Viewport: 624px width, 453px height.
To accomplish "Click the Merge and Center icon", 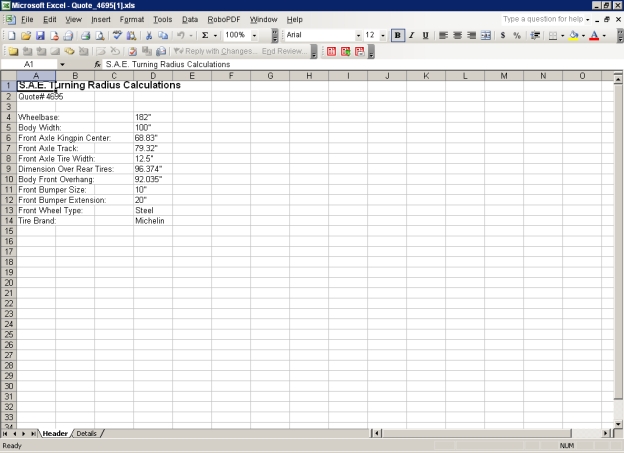I will pyautogui.click(x=486, y=36).
